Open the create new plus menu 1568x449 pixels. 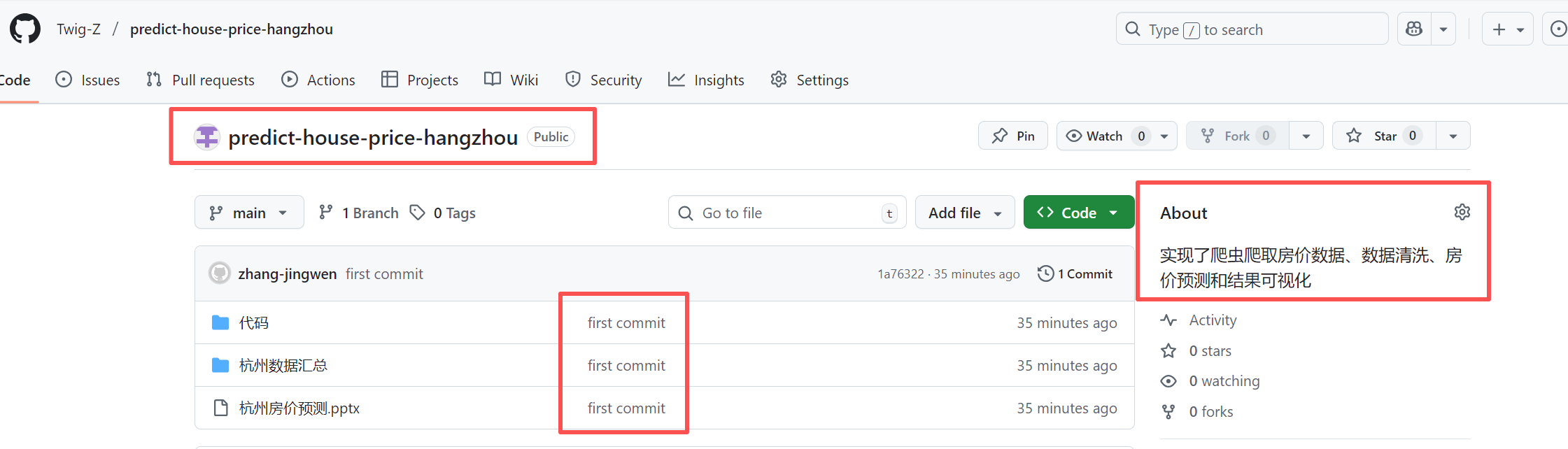1507,29
